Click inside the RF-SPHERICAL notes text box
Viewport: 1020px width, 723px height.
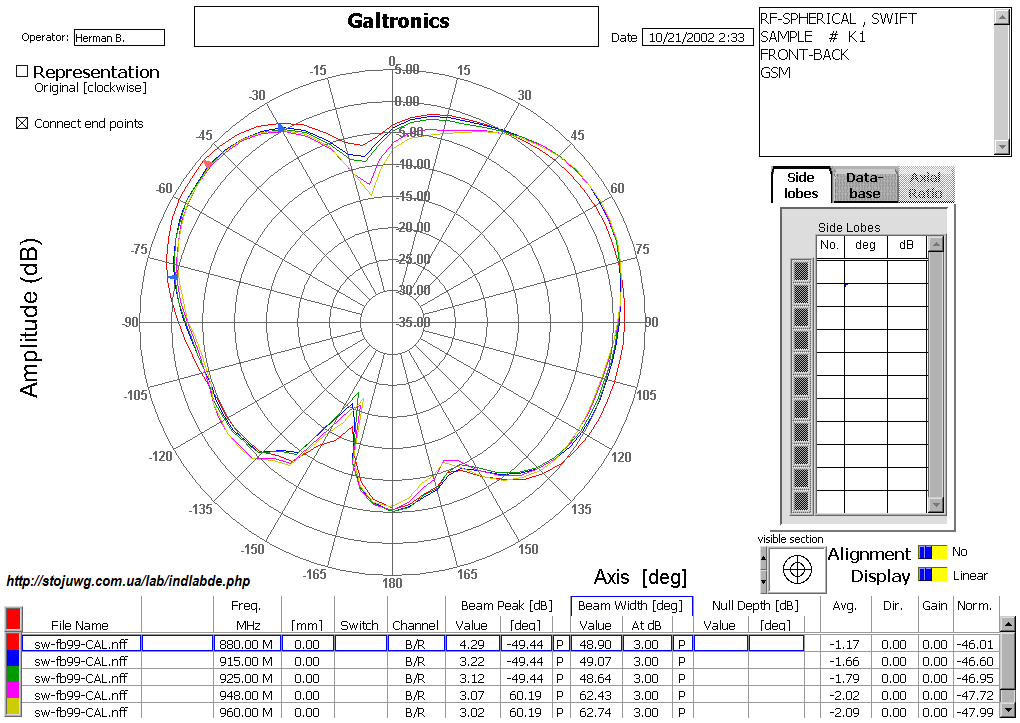pyautogui.click(x=877, y=82)
